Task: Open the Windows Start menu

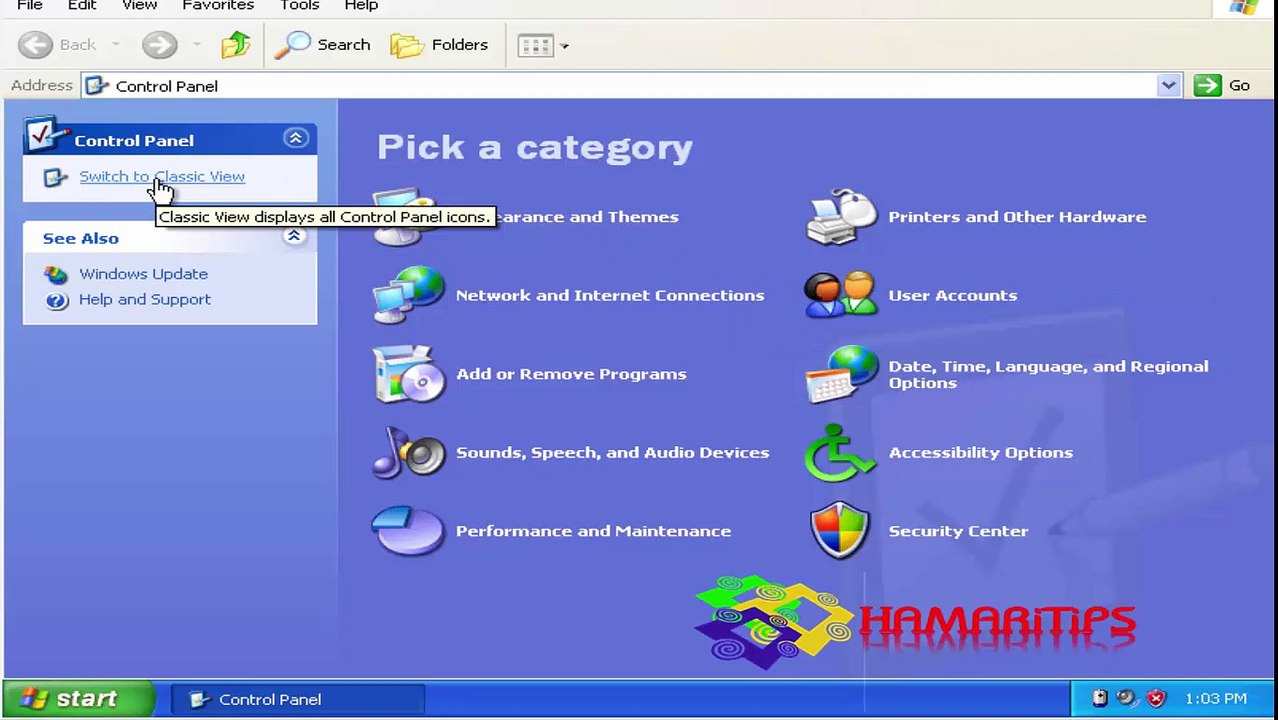Action: pyautogui.click(x=78, y=699)
